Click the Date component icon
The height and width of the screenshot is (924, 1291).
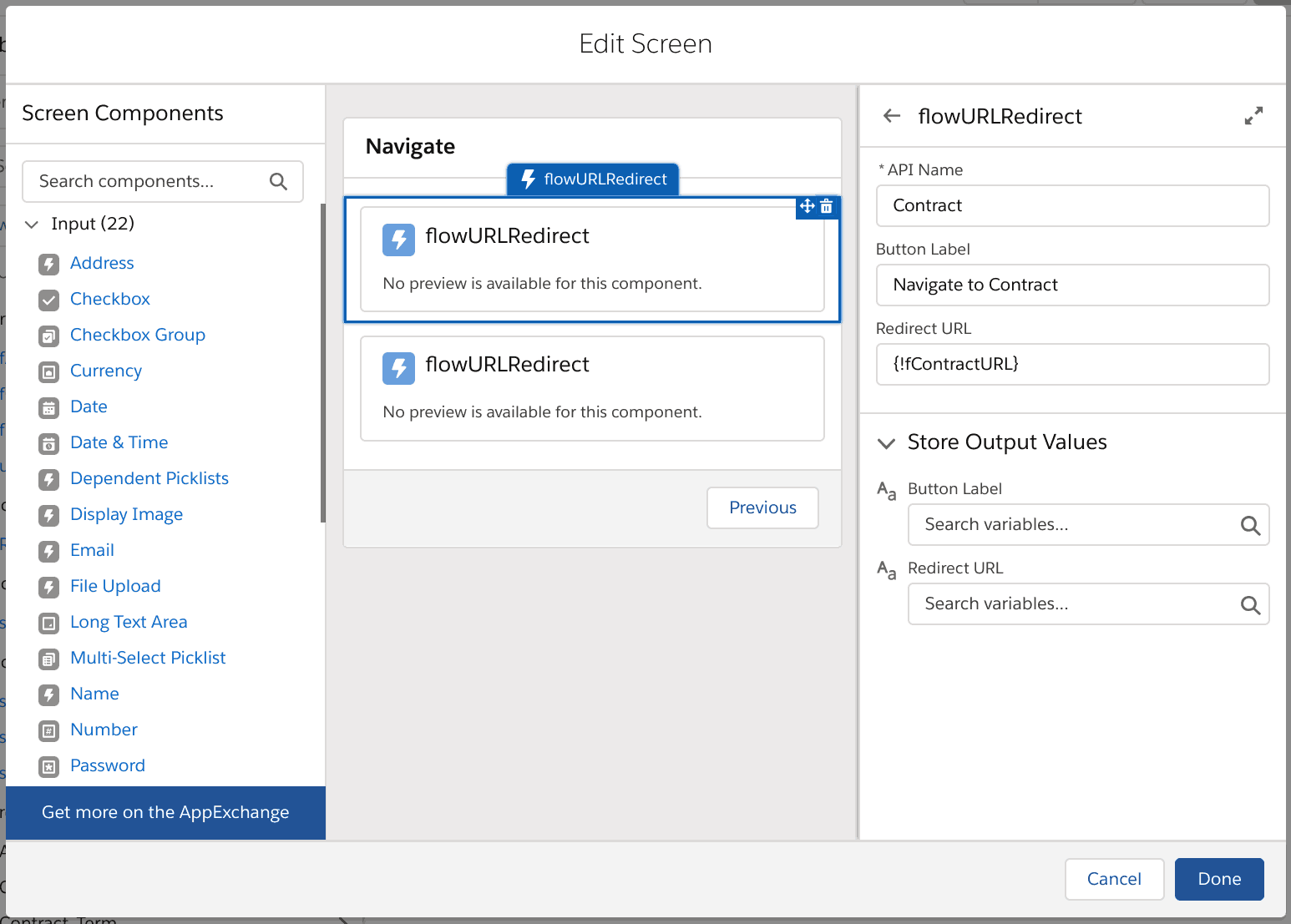point(48,407)
